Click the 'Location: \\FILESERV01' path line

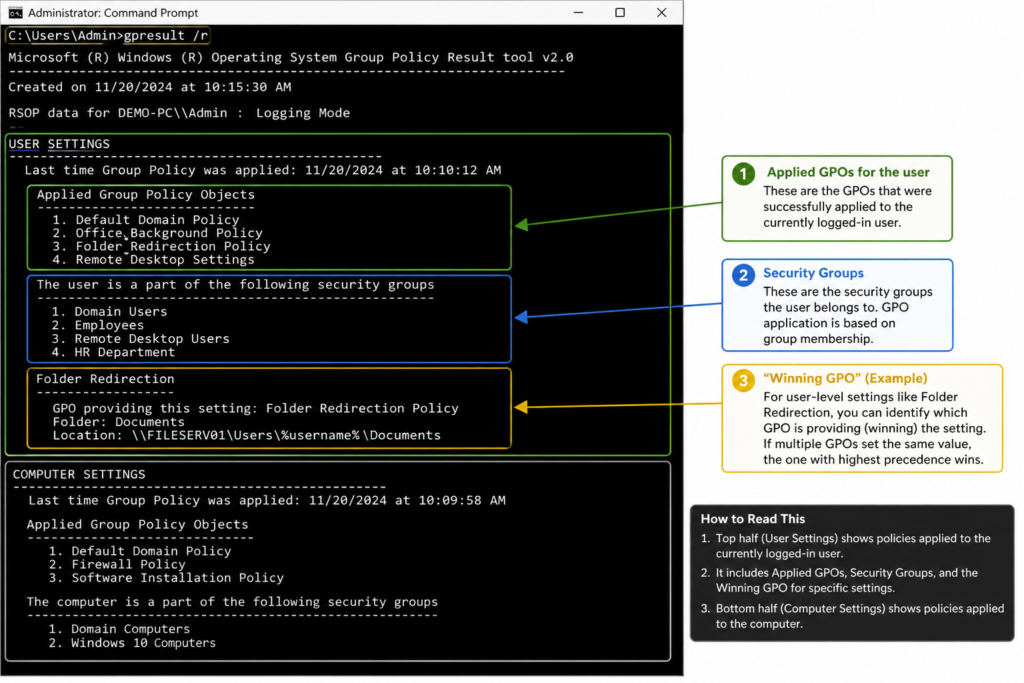[247, 436]
